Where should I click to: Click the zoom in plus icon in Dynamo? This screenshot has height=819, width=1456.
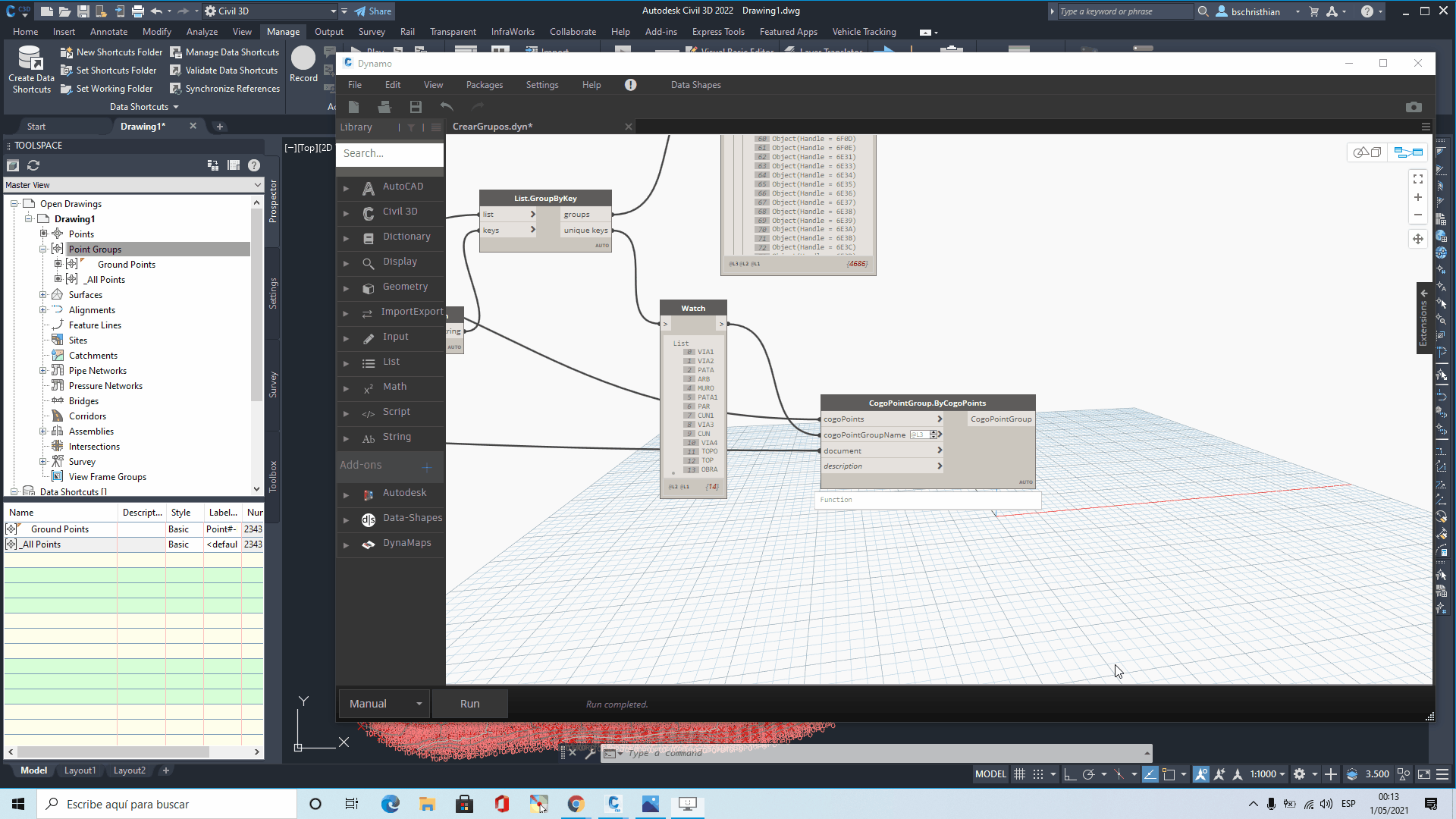pos(1418,197)
